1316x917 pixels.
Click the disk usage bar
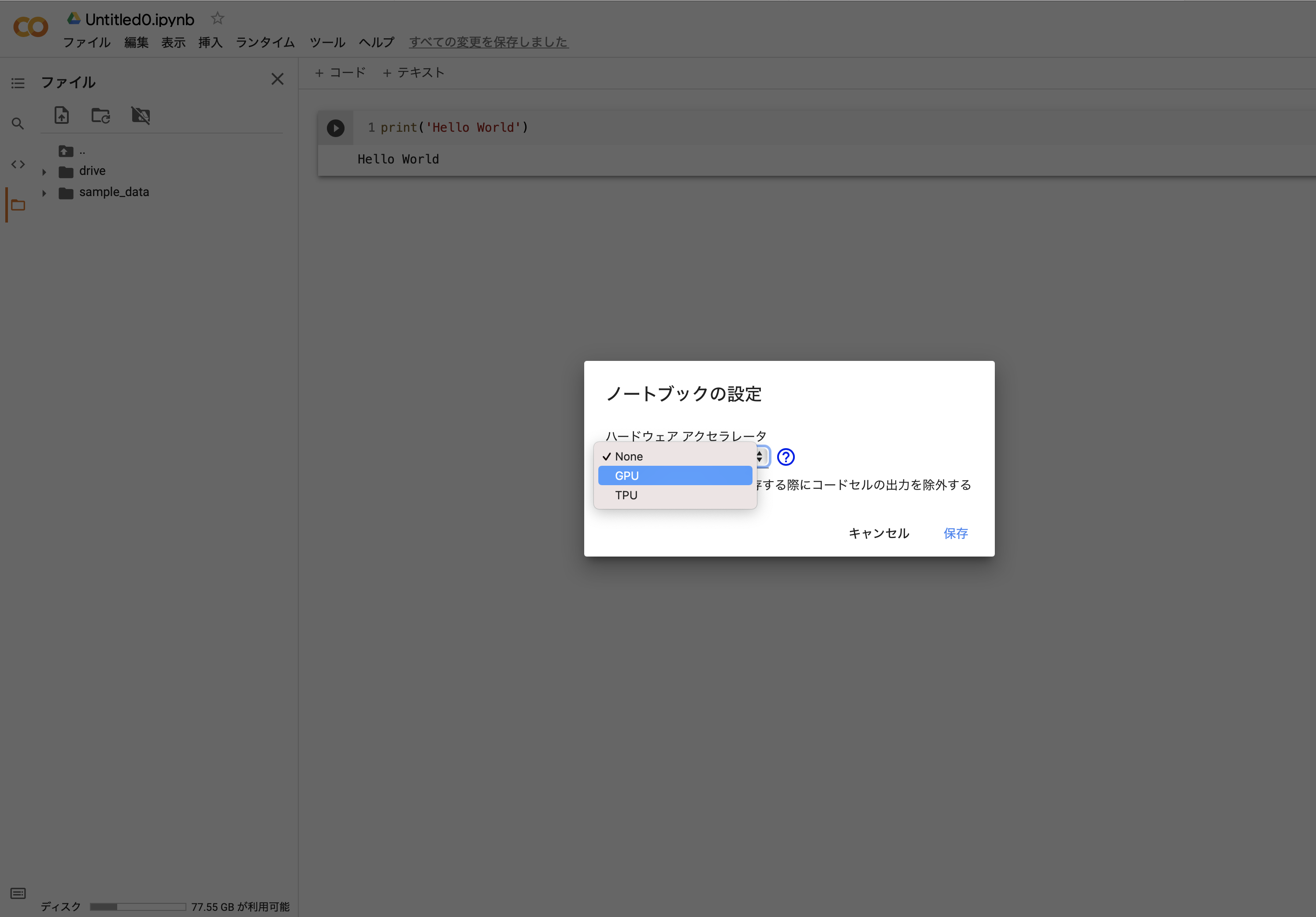click(137, 907)
